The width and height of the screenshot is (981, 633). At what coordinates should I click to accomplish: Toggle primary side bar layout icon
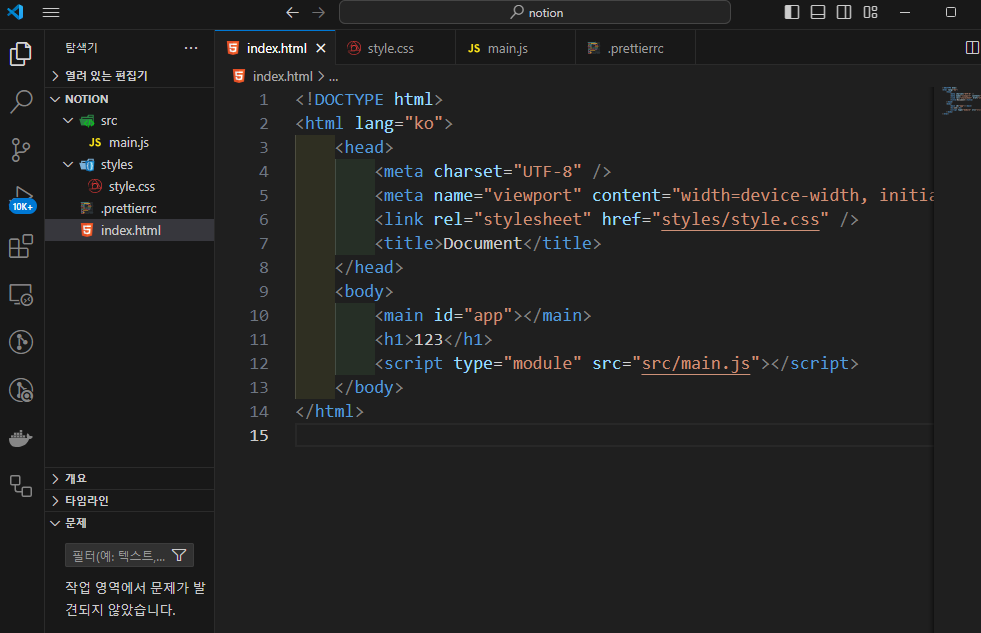791,12
